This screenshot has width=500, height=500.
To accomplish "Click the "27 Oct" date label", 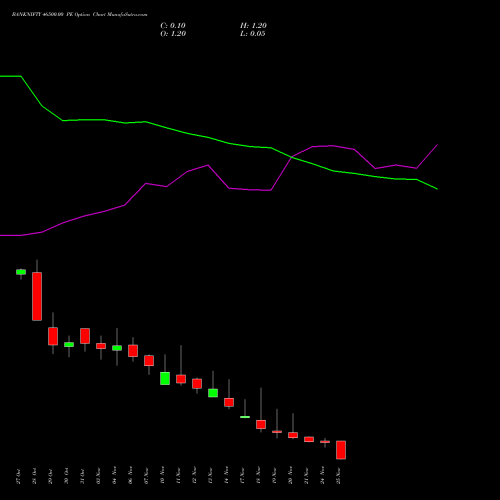I will [x=18, y=476].
